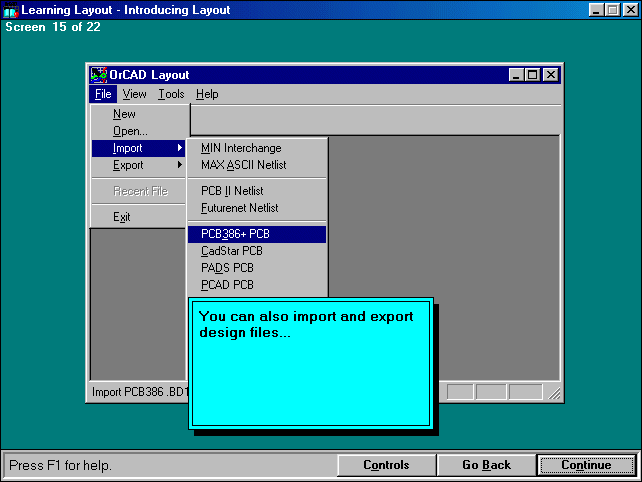This screenshot has width=642, height=482.
Task: Click the Go Back button
Action: [486, 465]
